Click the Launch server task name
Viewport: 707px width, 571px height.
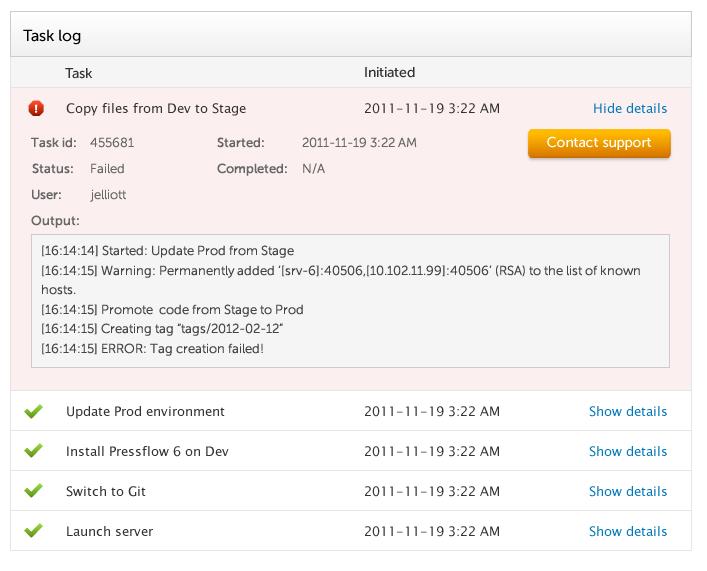pyautogui.click(x=109, y=531)
